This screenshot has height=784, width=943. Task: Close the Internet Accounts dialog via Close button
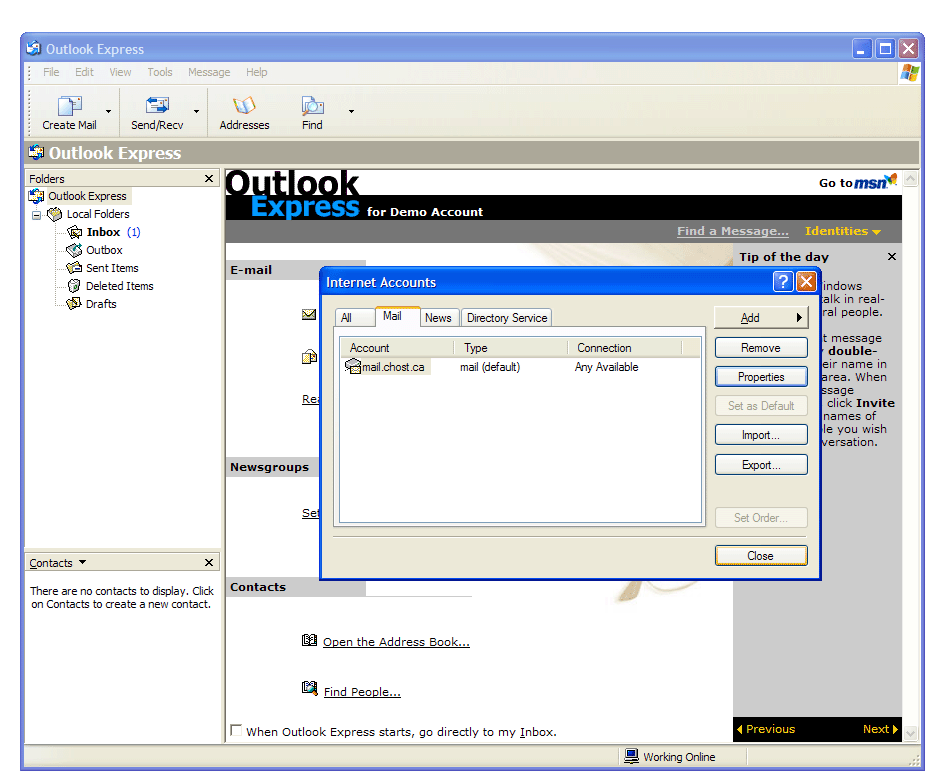(761, 556)
